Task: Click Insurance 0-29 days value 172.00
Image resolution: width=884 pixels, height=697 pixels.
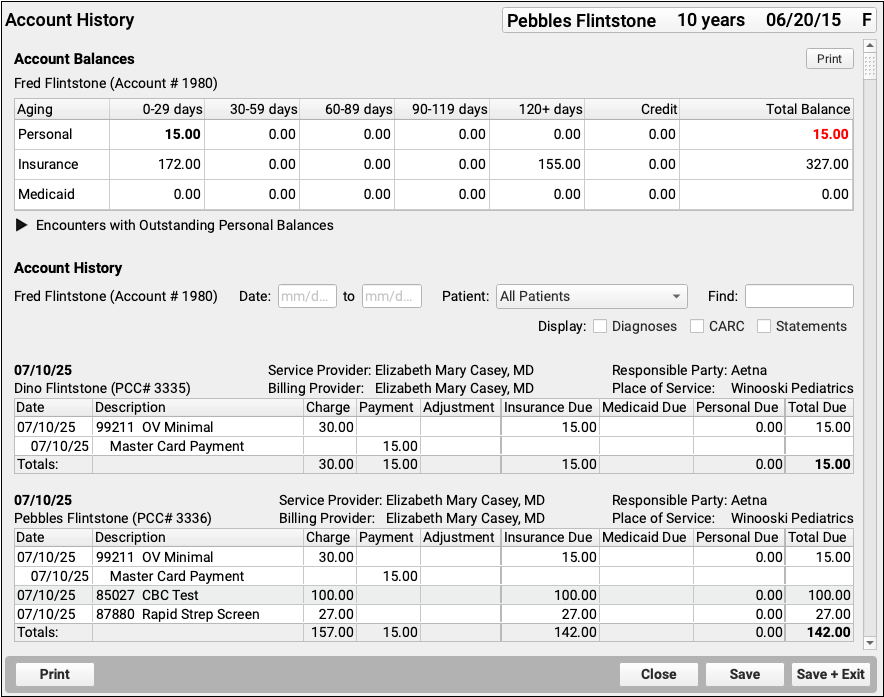Action: [x=179, y=165]
